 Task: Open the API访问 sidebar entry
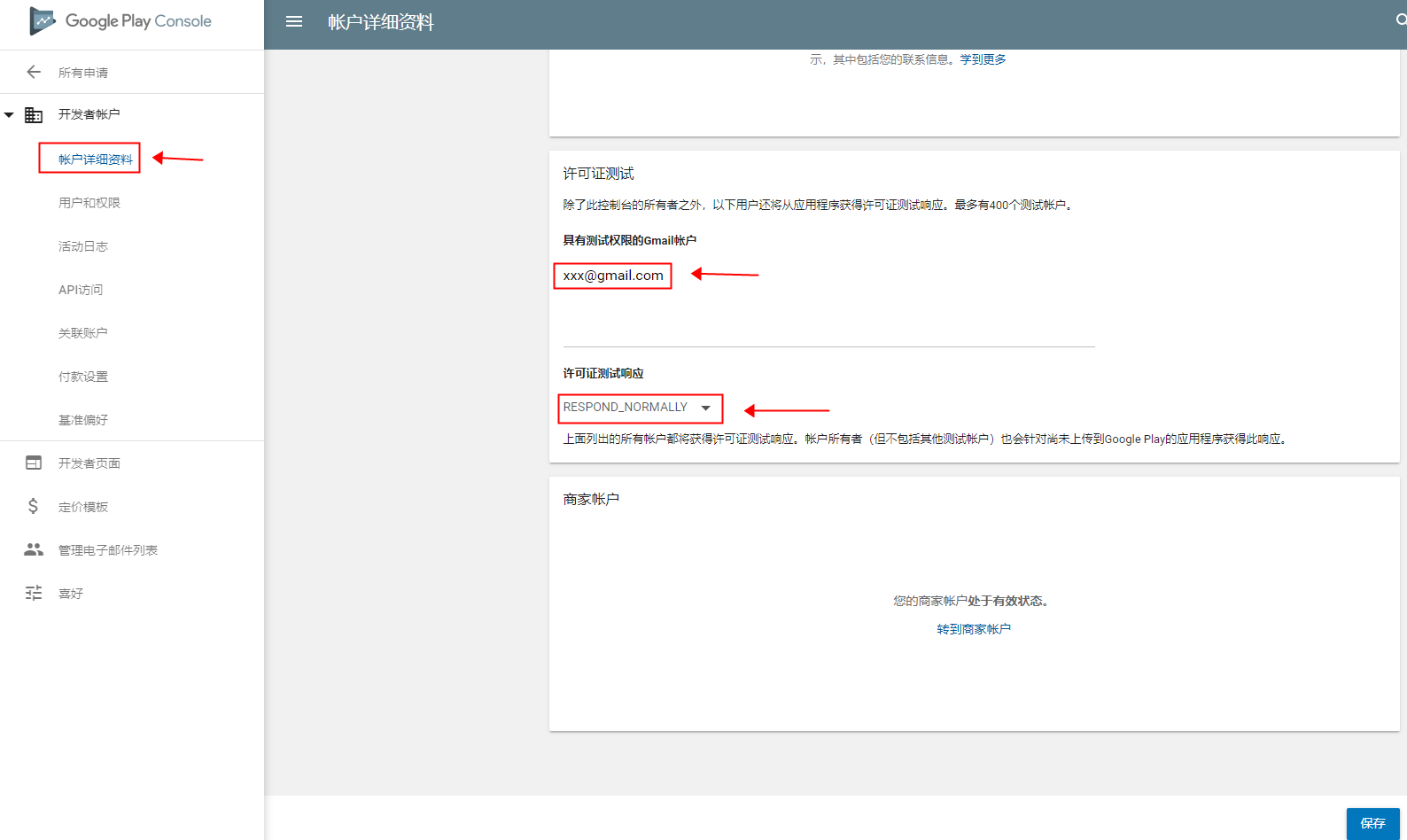(x=81, y=290)
